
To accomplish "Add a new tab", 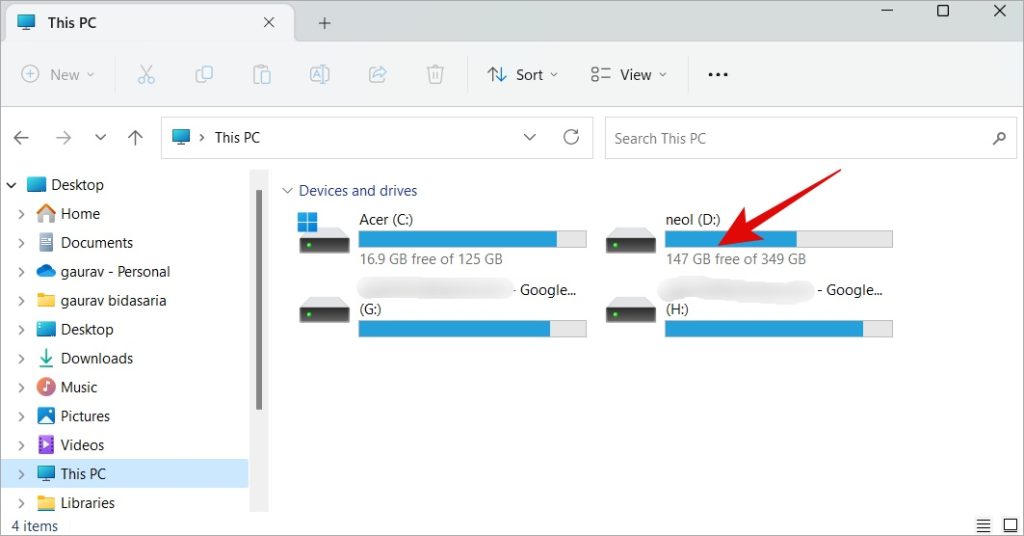I will tap(324, 23).
